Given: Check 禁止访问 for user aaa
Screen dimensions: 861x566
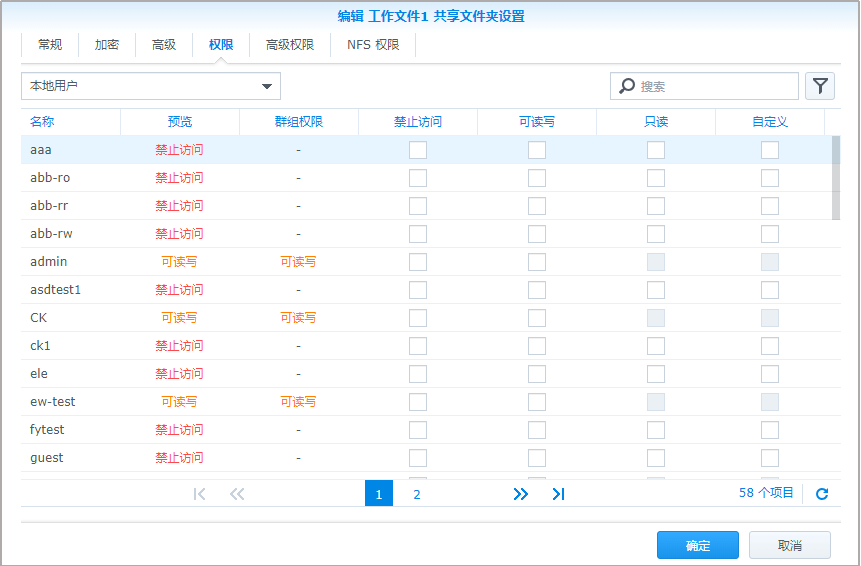Looking at the screenshot, I should coord(418,150).
